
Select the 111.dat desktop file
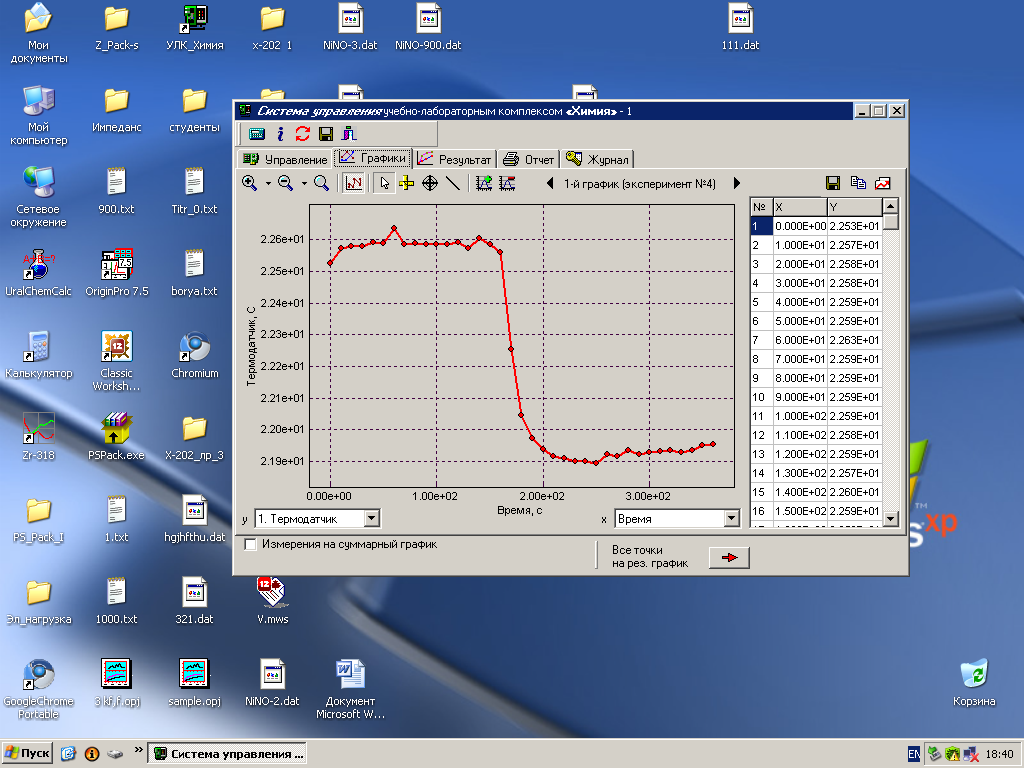click(x=741, y=27)
